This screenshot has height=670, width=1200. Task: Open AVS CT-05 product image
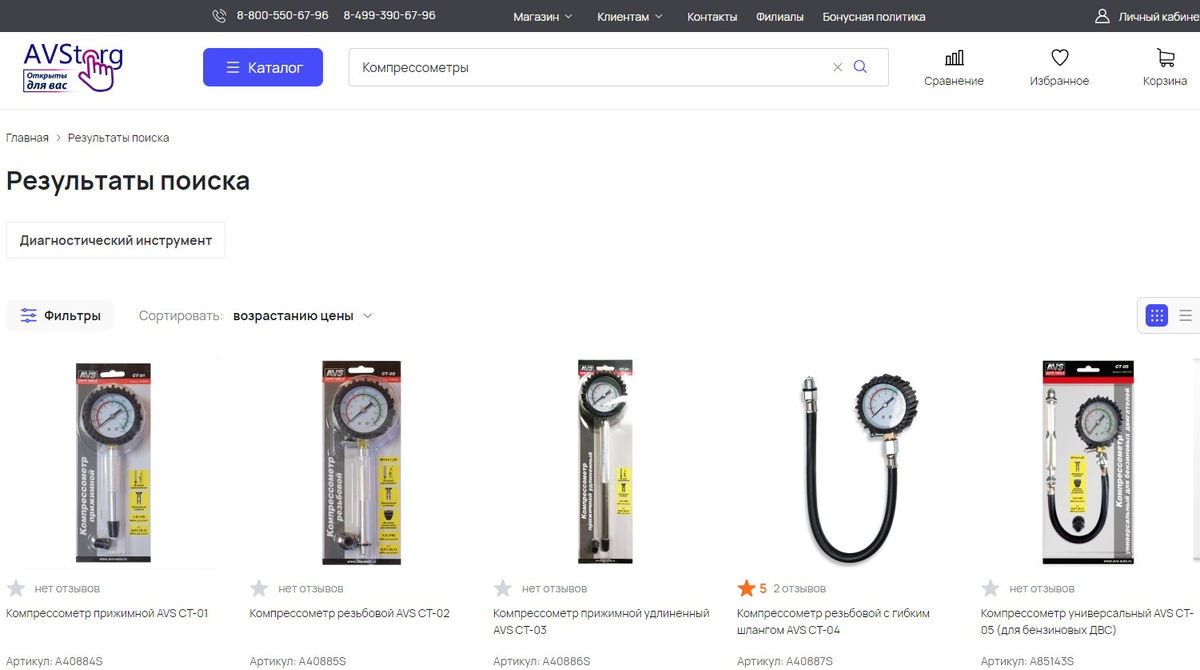pyautogui.click(x=1090, y=462)
